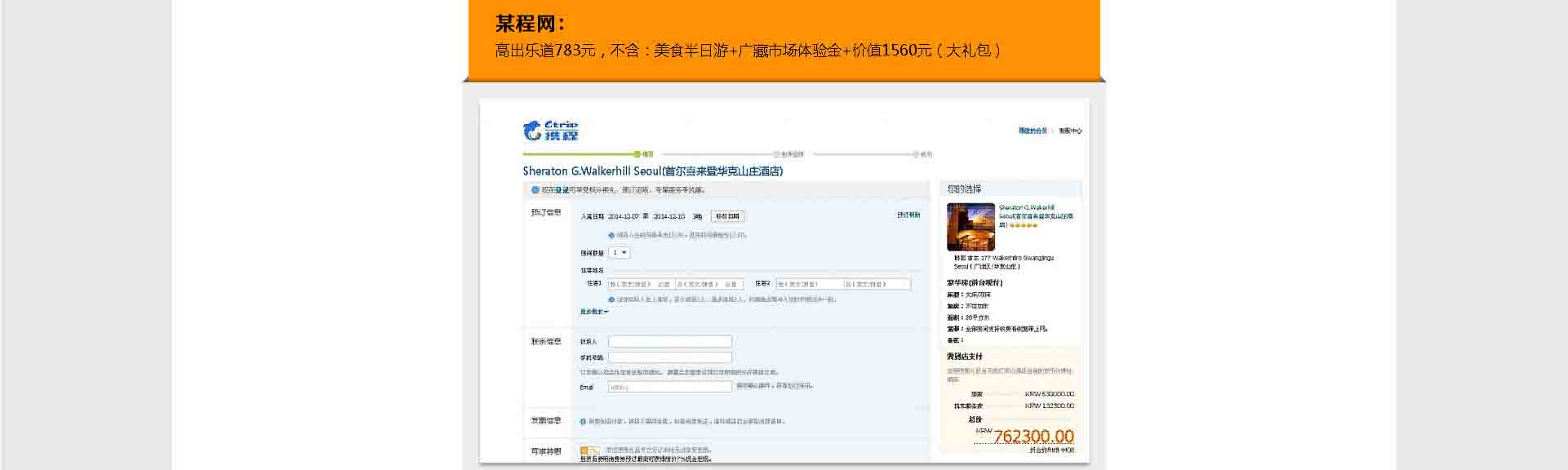Screen dimensions: 1568x470
Task: Click the mobile phone number field
Action: coord(669,357)
